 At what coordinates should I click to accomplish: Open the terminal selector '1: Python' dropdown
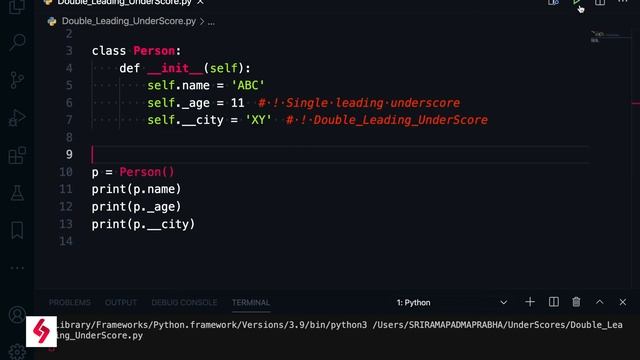coord(452,302)
